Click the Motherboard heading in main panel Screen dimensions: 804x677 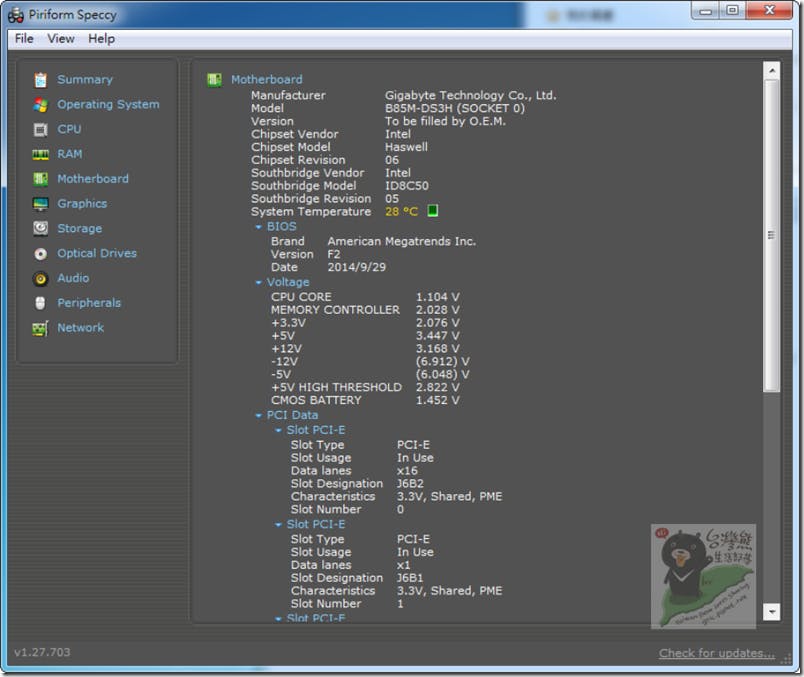267,79
